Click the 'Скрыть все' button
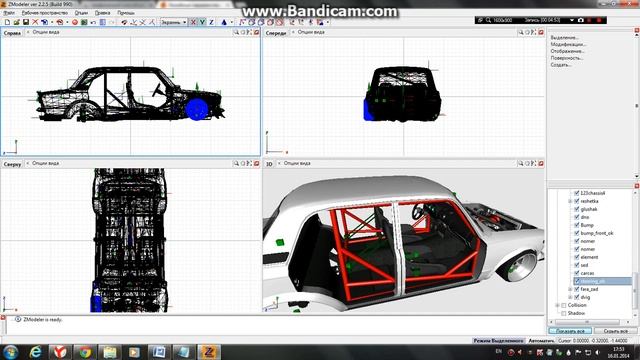This screenshot has width=640, height=360. click(x=615, y=331)
